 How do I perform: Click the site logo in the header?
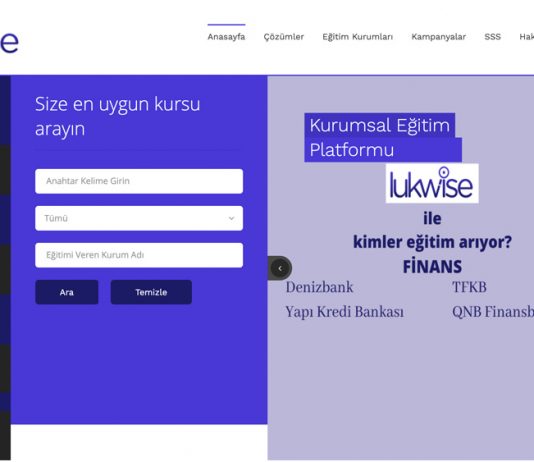click(9, 43)
